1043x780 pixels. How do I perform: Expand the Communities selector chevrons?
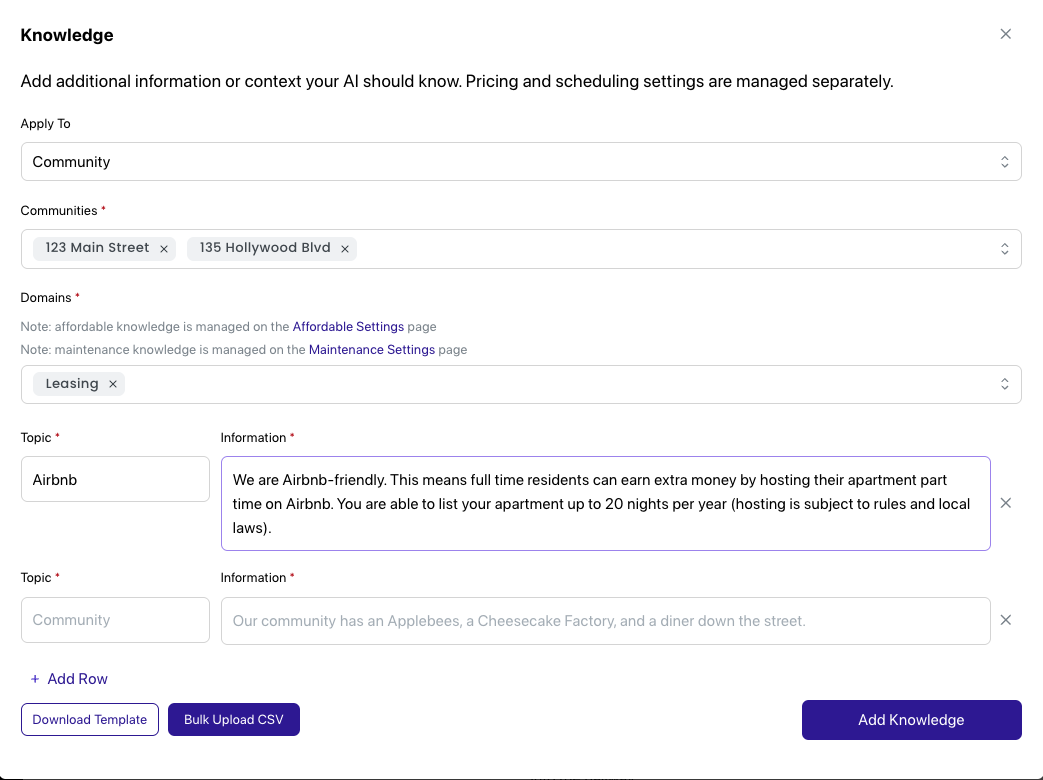click(x=1004, y=249)
